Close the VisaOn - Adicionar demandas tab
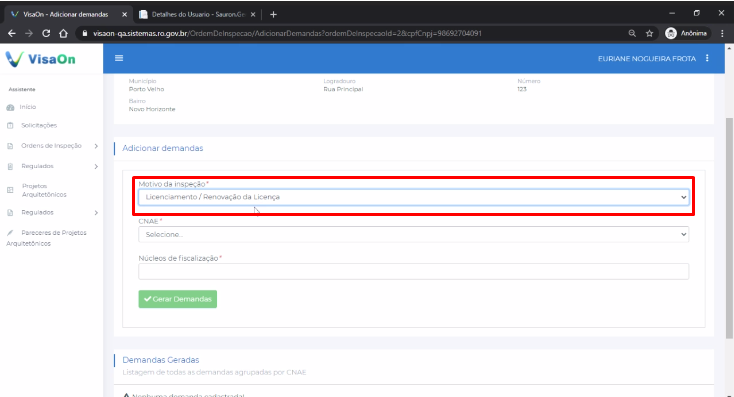The width and height of the screenshot is (734, 397). (x=124, y=15)
